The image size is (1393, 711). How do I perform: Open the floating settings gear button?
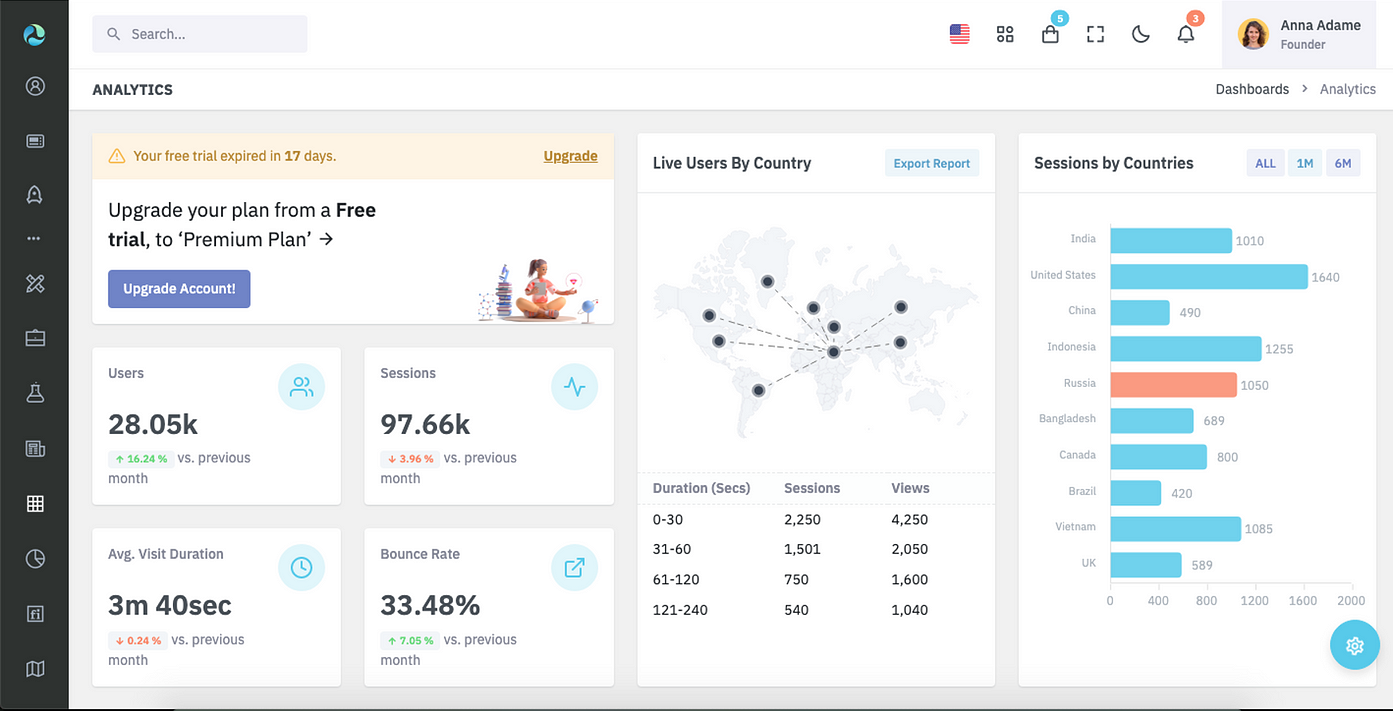tap(1354, 645)
